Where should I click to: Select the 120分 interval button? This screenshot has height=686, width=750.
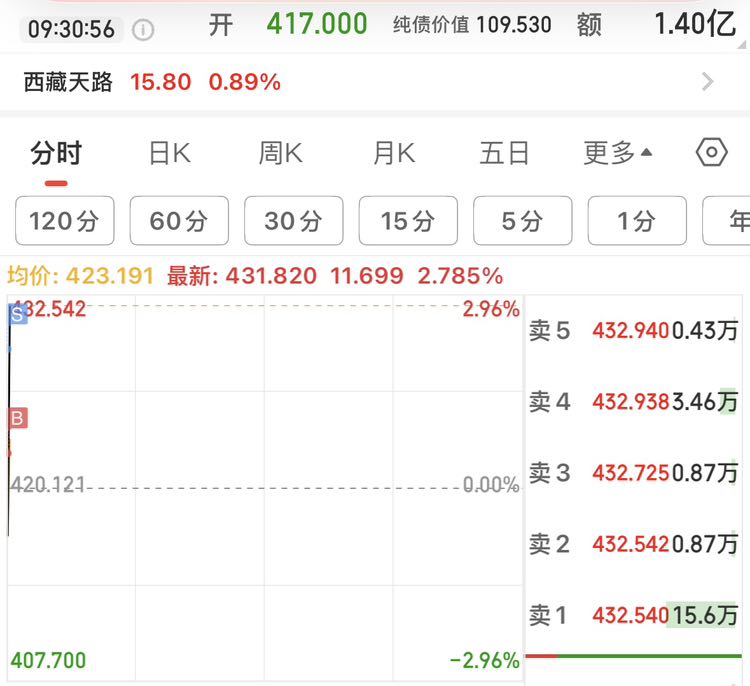65,221
